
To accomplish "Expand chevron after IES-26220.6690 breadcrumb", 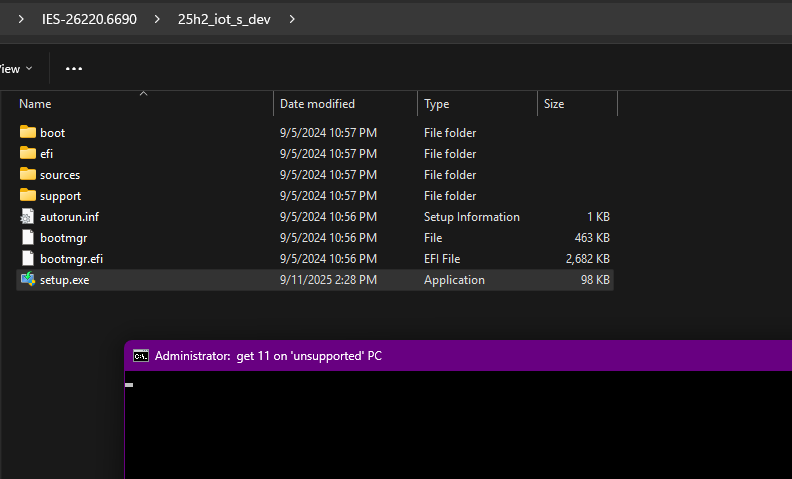I will tap(157, 19).
